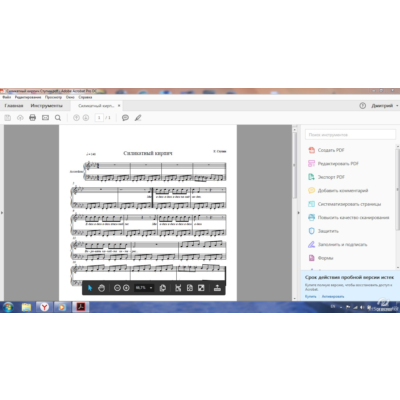Open the search magnifier tool
Viewport: 400px width, 400px height.
coord(58,118)
